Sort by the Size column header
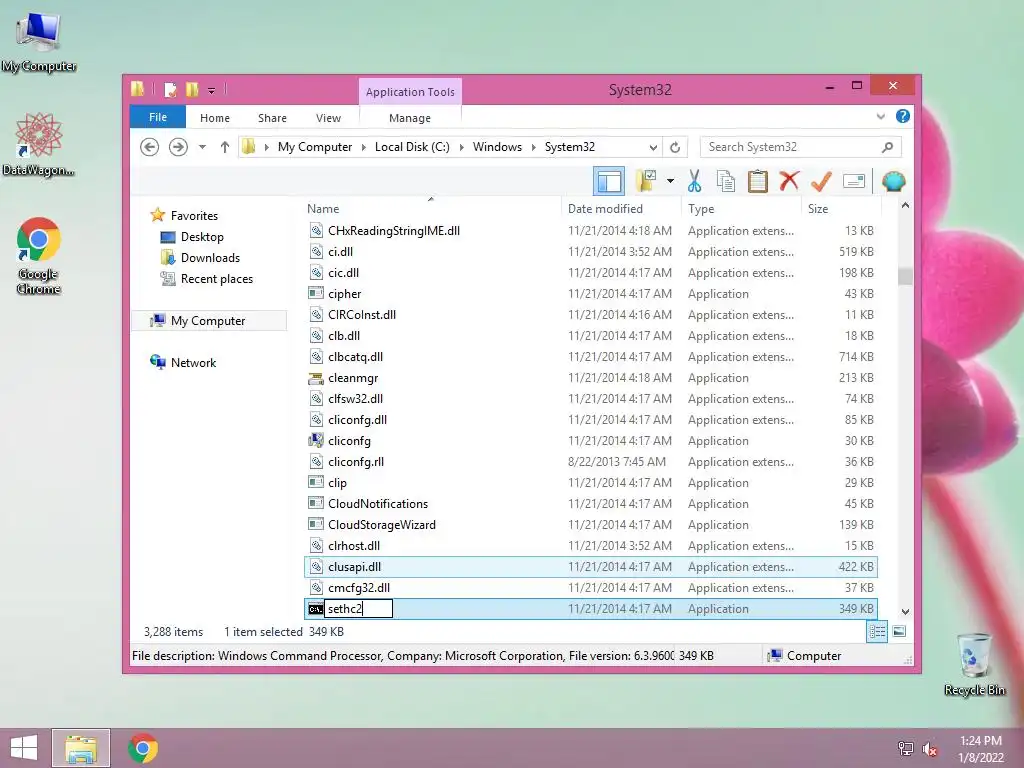 point(818,209)
